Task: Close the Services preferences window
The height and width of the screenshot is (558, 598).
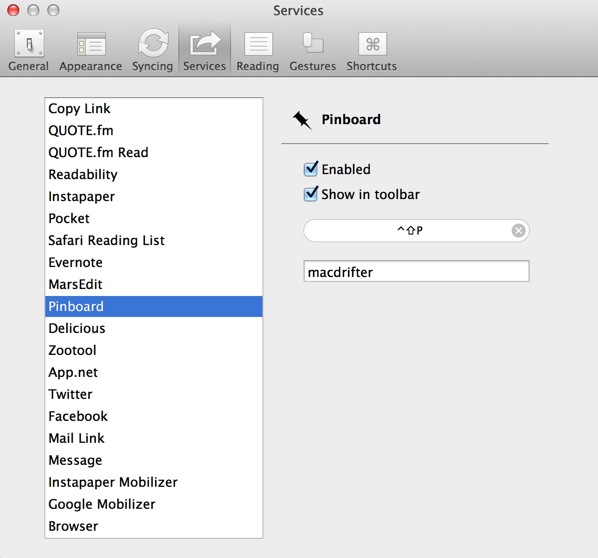Action: (13, 10)
